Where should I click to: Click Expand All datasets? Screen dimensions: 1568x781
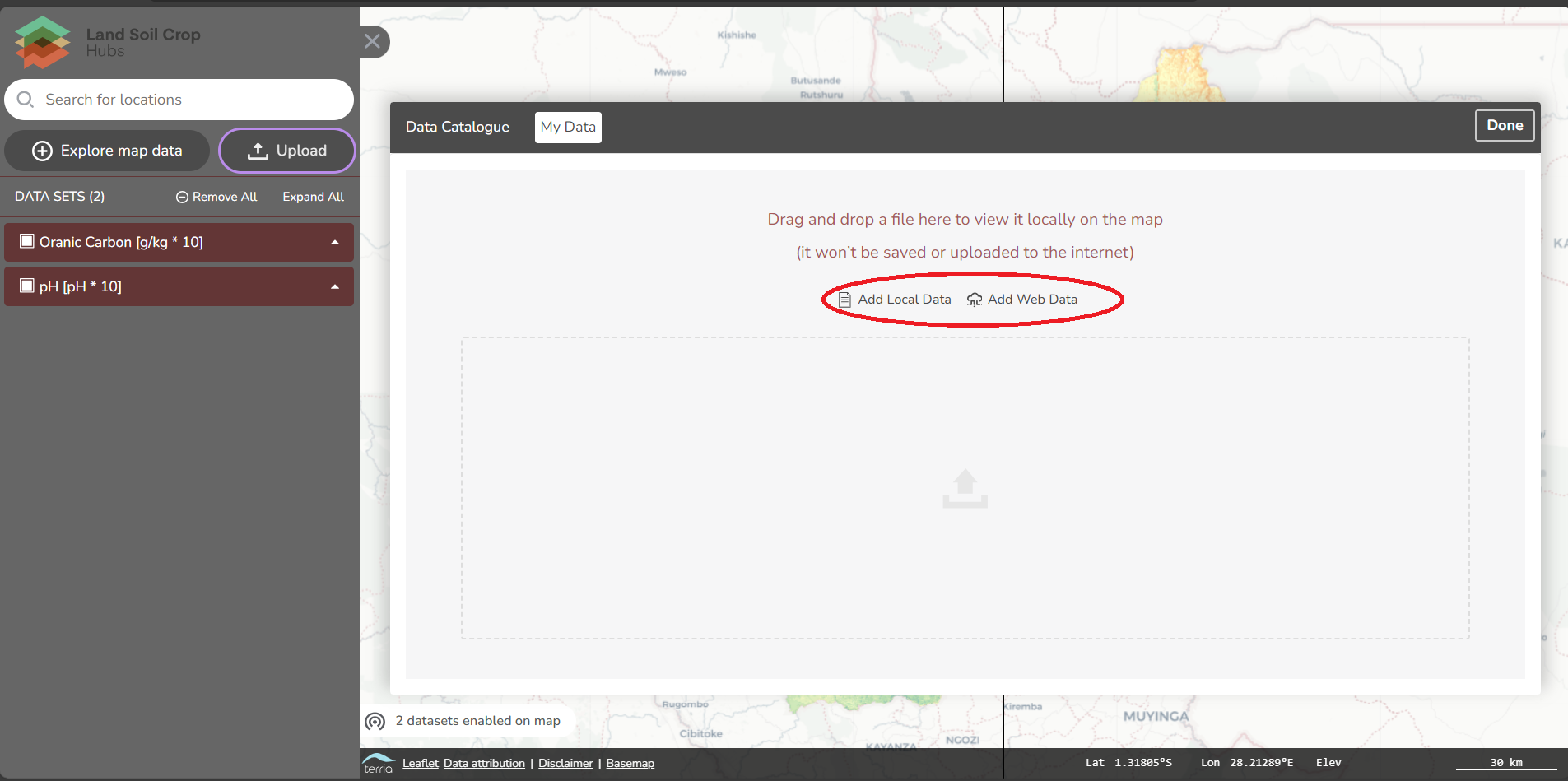pos(314,197)
